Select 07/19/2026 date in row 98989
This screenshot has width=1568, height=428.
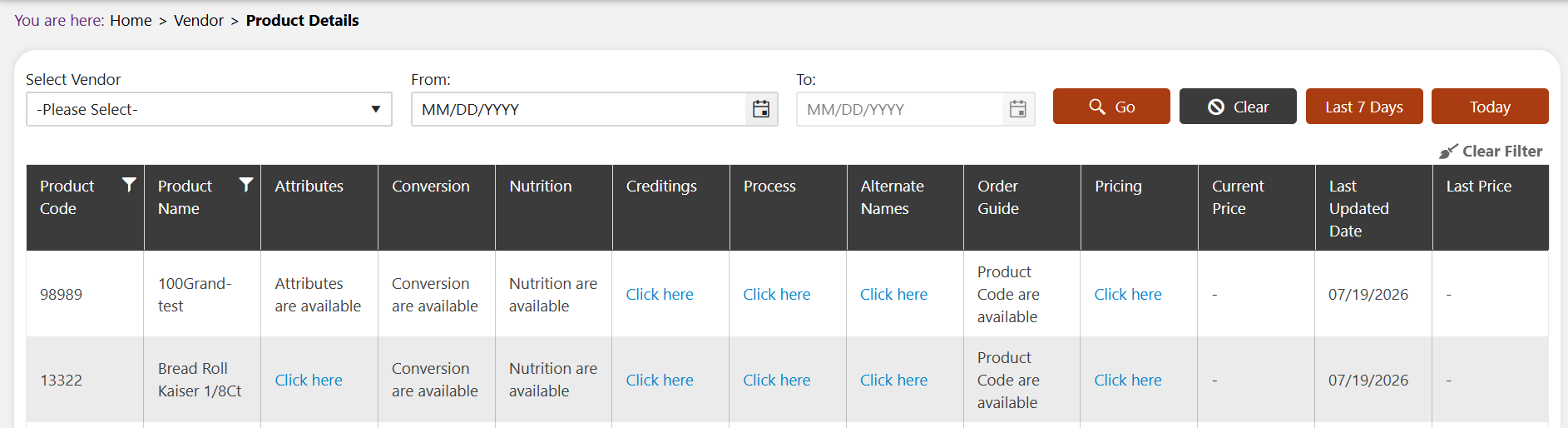(x=1368, y=294)
